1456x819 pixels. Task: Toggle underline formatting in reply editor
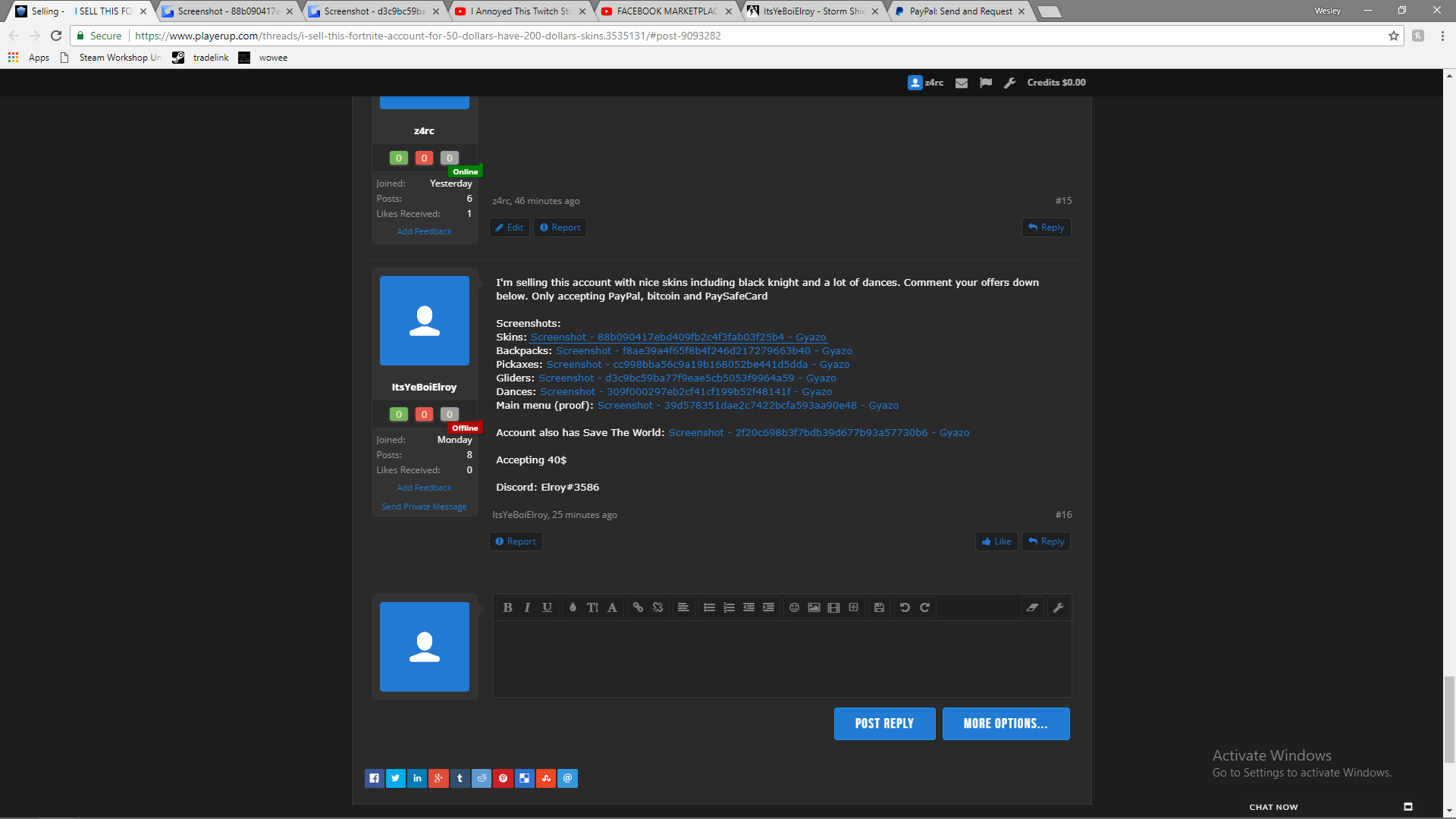point(547,607)
